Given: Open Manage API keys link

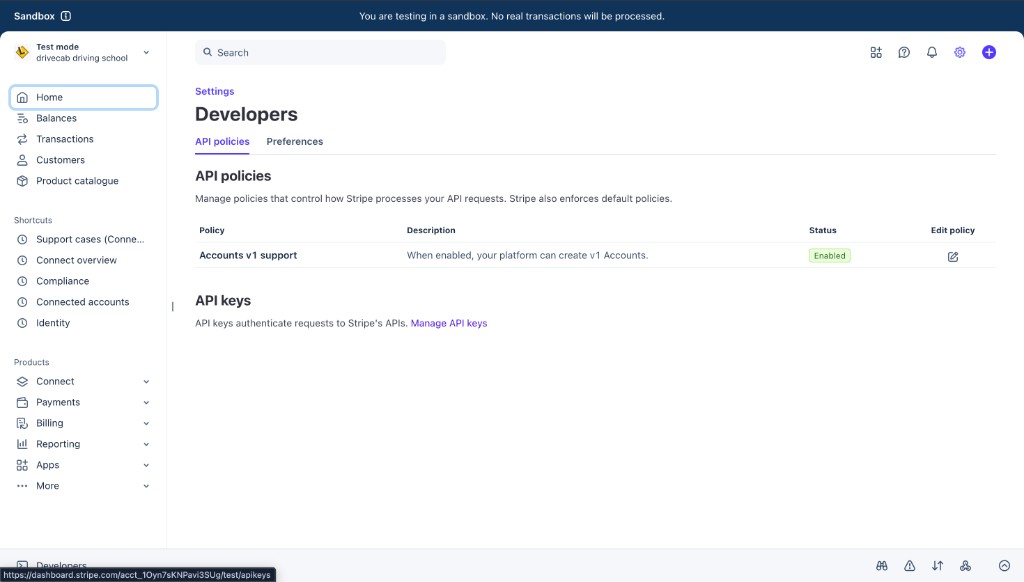Looking at the screenshot, I should click(449, 323).
